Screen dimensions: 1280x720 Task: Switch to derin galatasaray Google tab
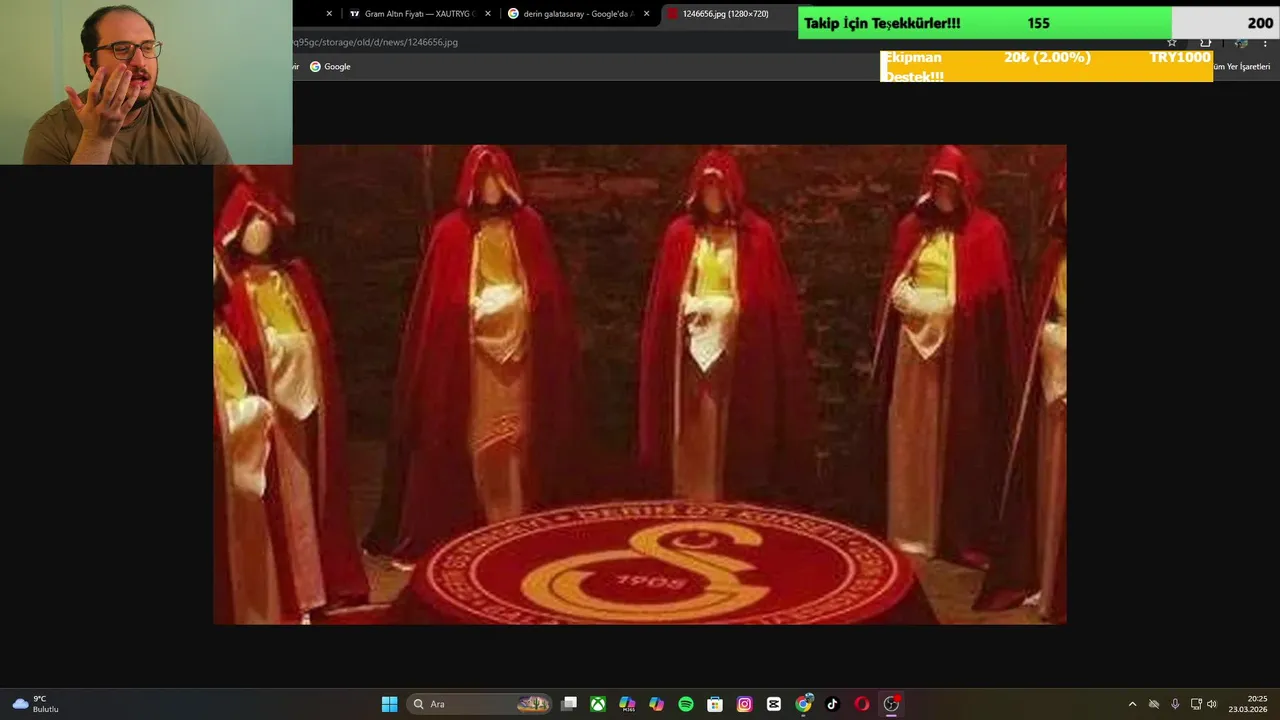[580, 14]
